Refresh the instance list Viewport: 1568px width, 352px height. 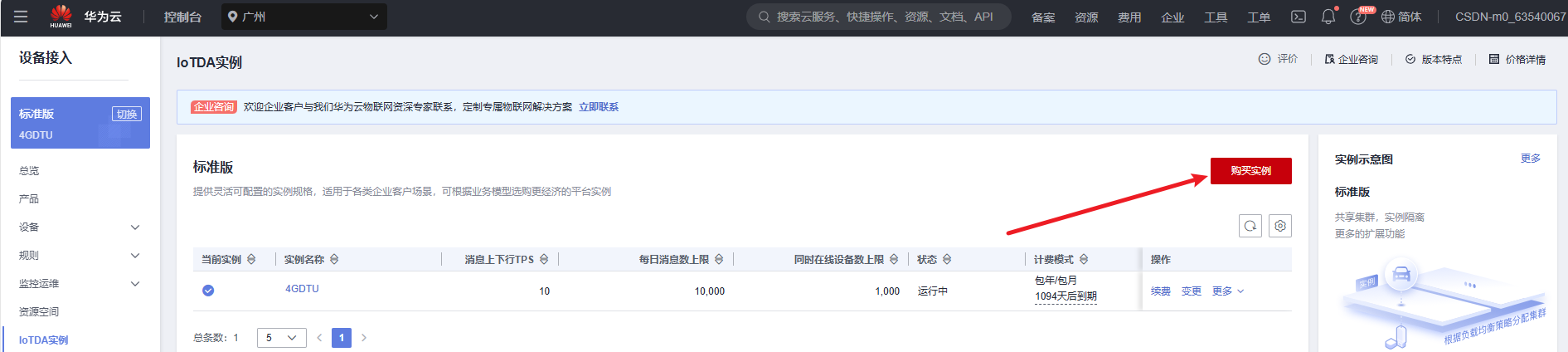(x=1250, y=226)
